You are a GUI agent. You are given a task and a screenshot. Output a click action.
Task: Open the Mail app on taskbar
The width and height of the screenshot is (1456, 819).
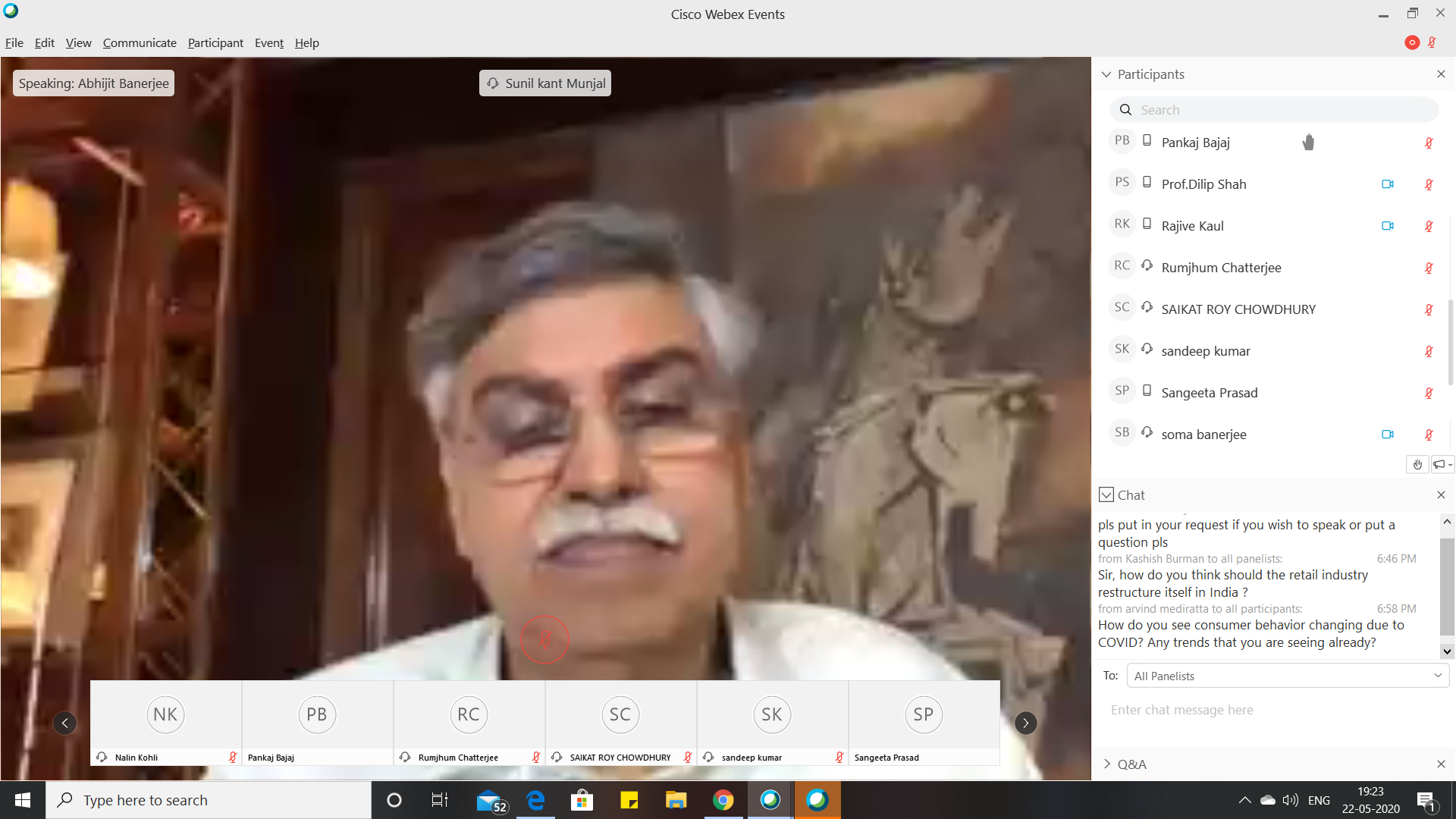tap(490, 800)
